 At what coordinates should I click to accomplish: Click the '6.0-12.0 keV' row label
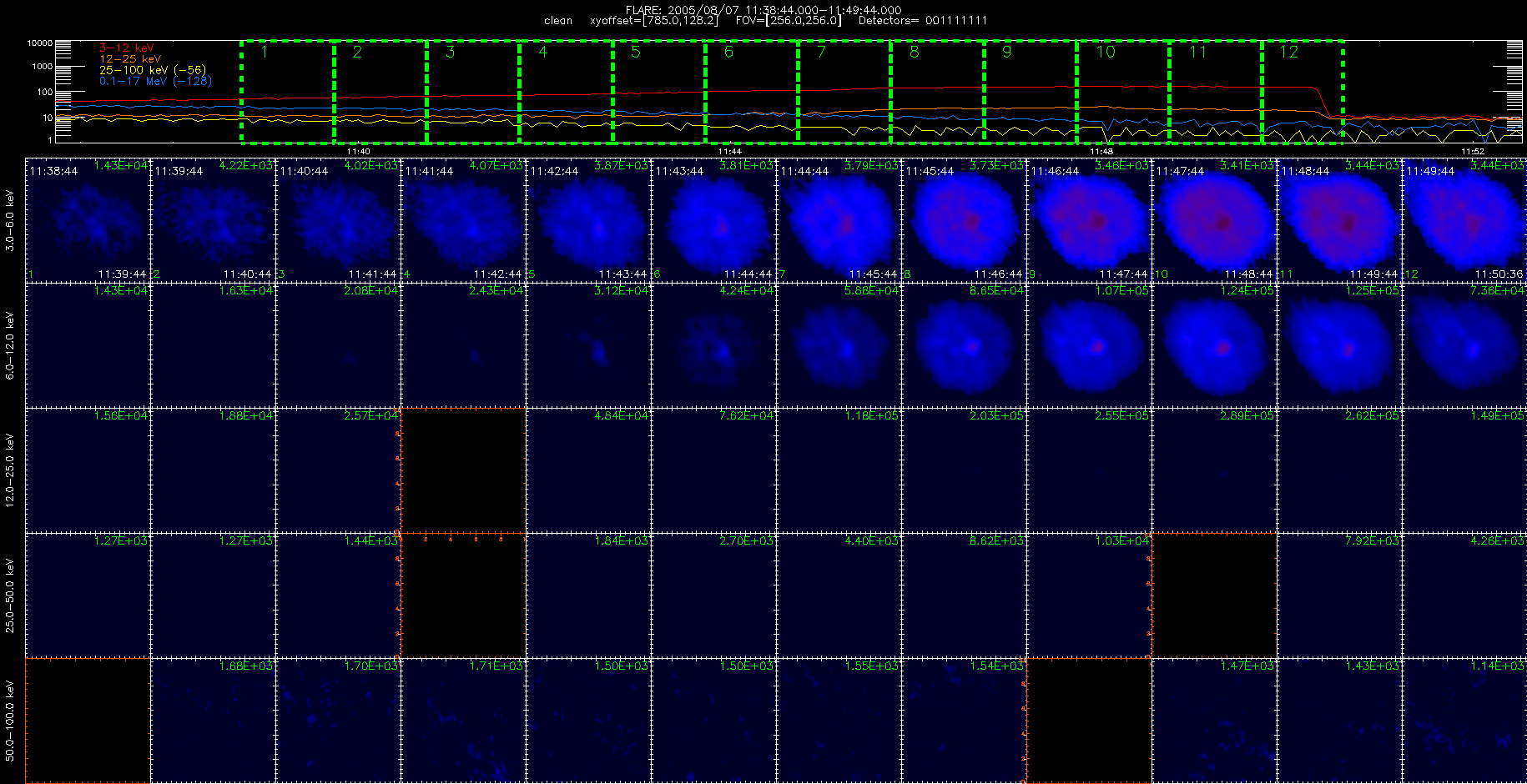pyautogui.click(x=10, y=345)
